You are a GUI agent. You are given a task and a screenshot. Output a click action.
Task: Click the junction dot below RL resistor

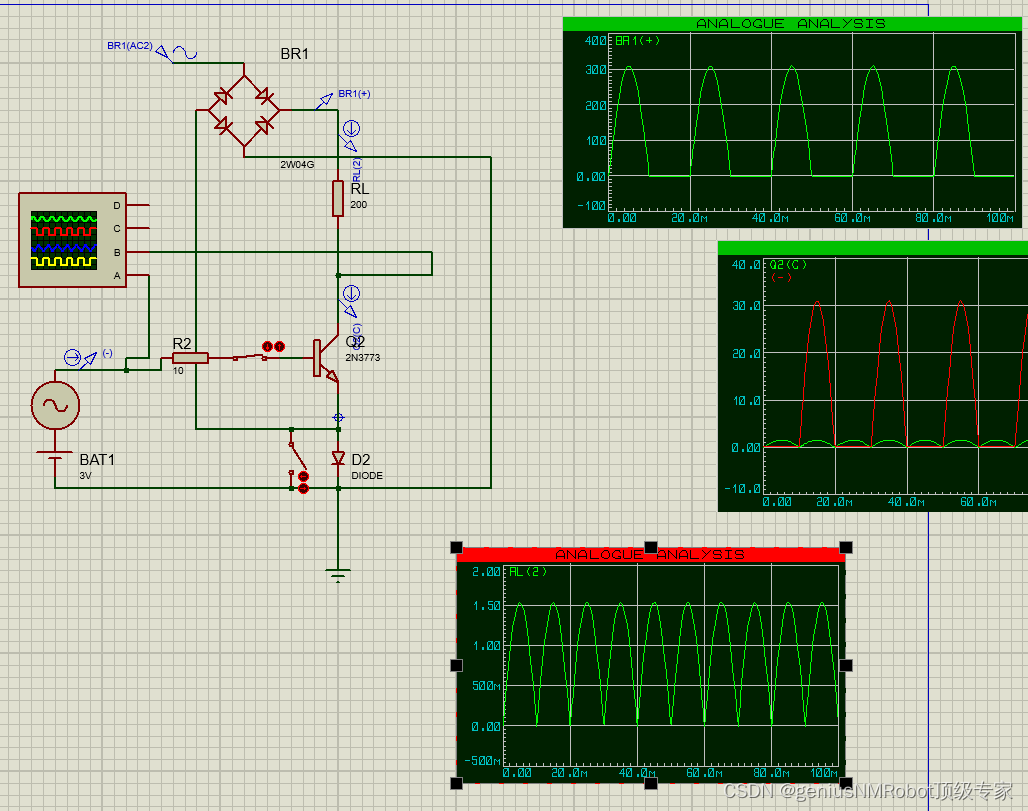[338, 275]
